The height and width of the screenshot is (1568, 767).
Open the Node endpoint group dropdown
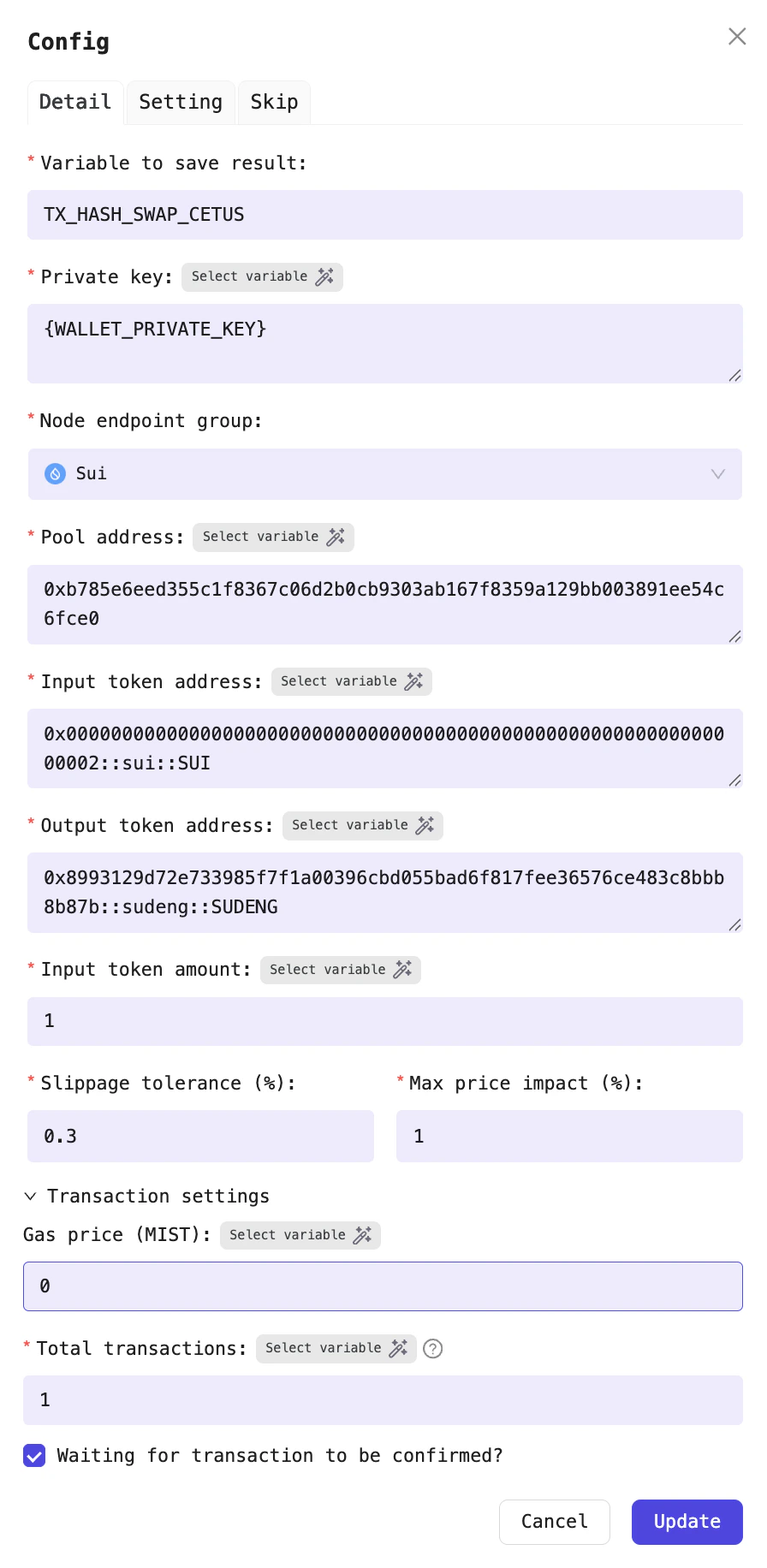(x=716, y=473)
